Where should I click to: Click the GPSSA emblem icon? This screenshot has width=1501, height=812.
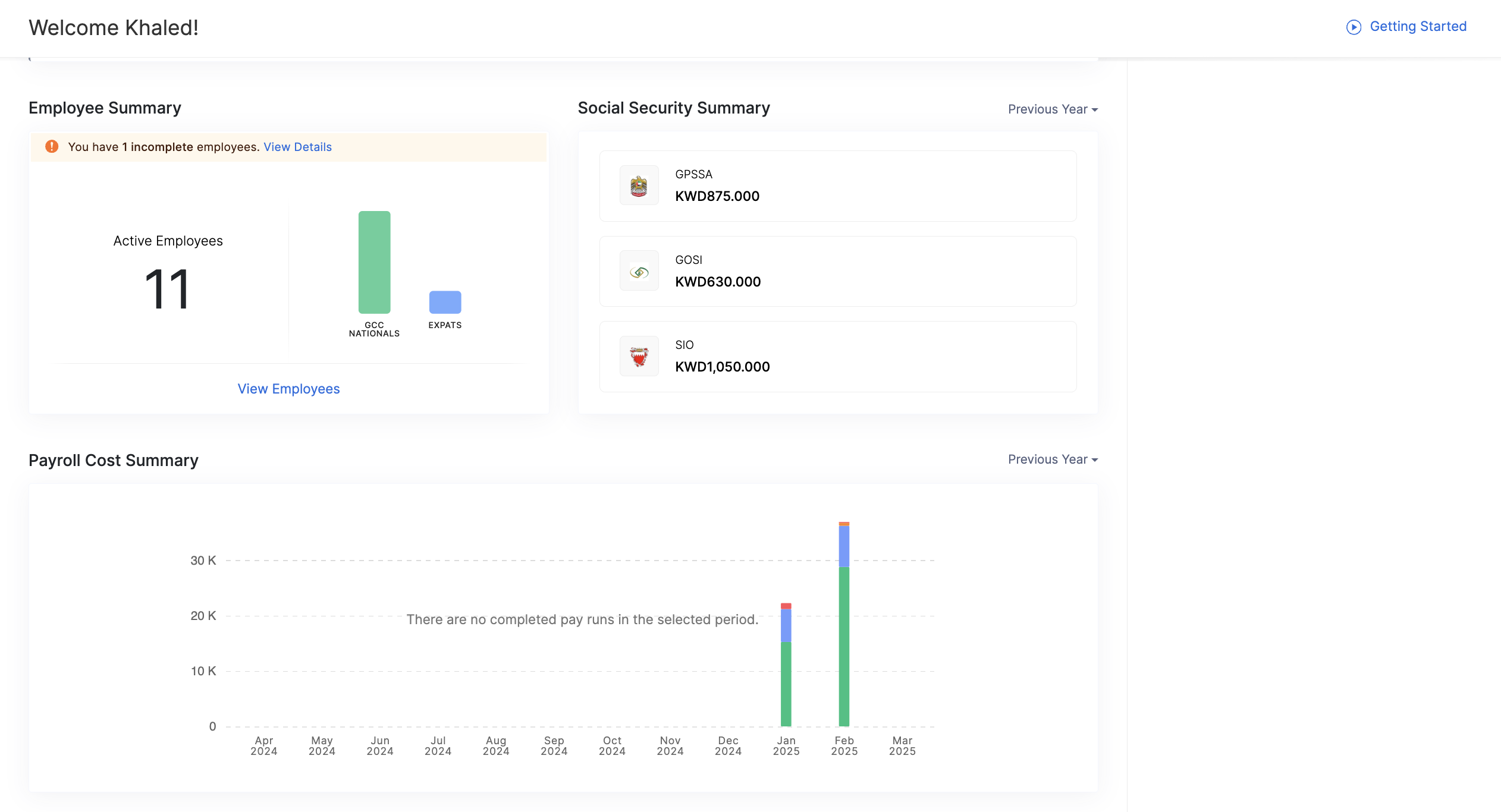point(639,186)
